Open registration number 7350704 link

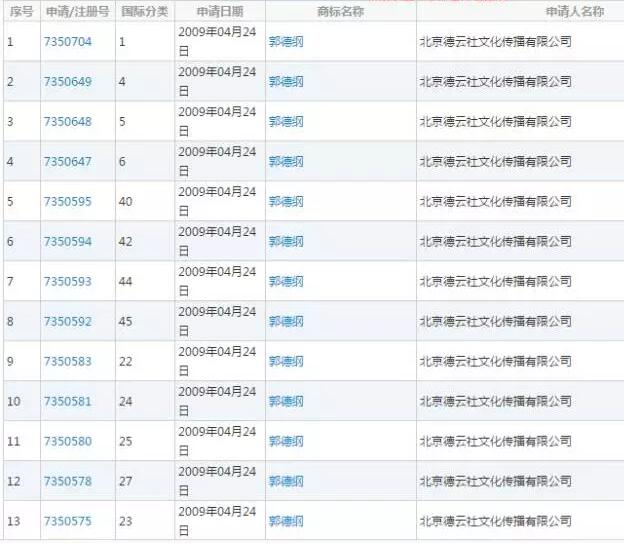67,42
